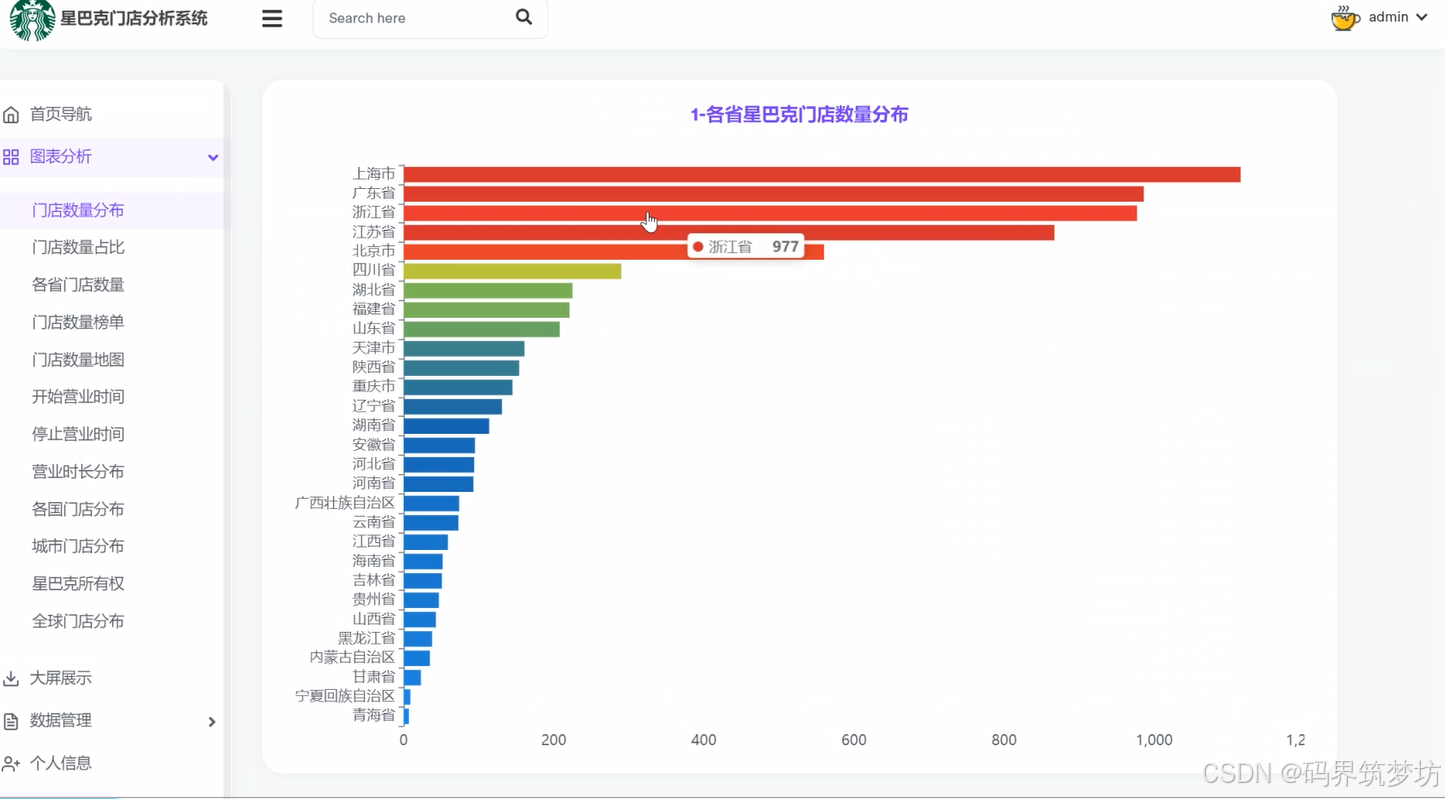Viewport: 1445px width, 799px height.
Task: Click the 云南省 axis label
Action: 374,522
